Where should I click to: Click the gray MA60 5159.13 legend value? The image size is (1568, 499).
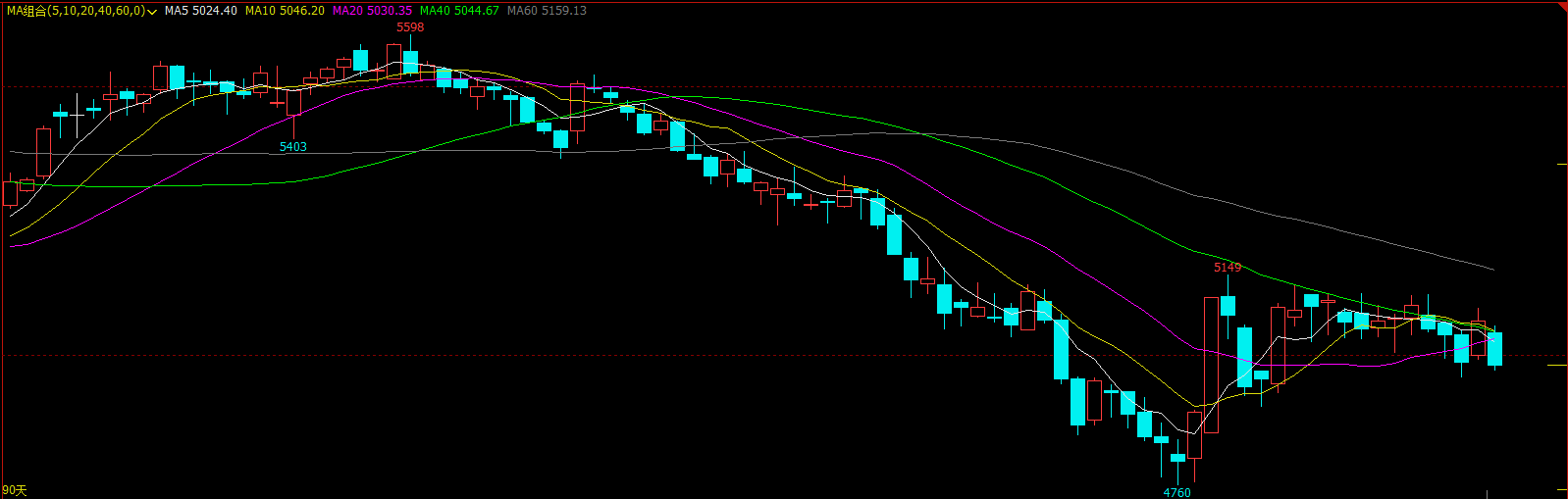coord(547,11)
